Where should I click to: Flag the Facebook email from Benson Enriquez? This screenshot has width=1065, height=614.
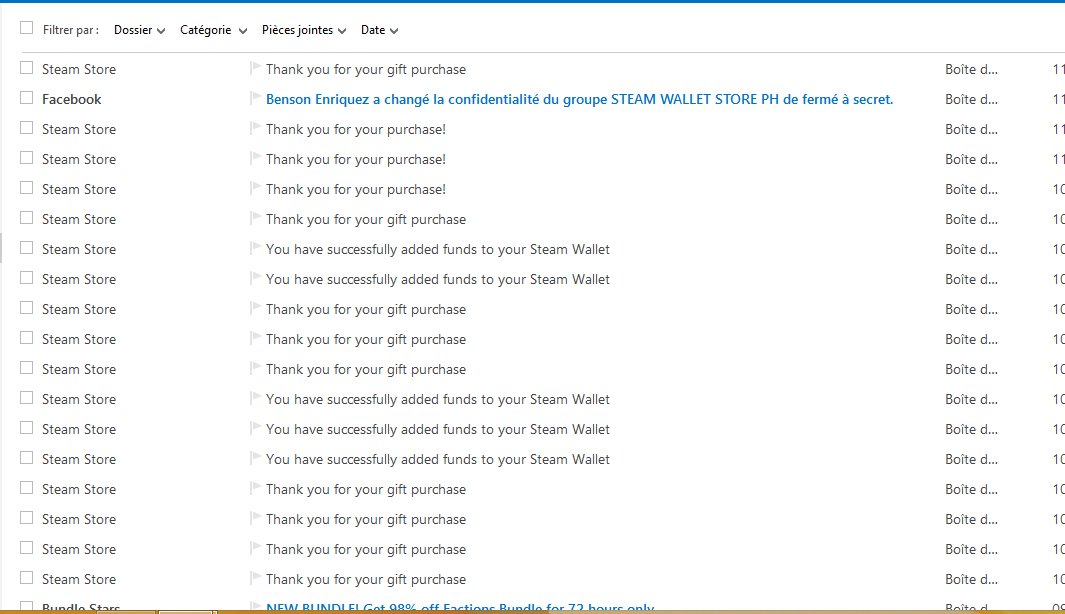point(255,98)
